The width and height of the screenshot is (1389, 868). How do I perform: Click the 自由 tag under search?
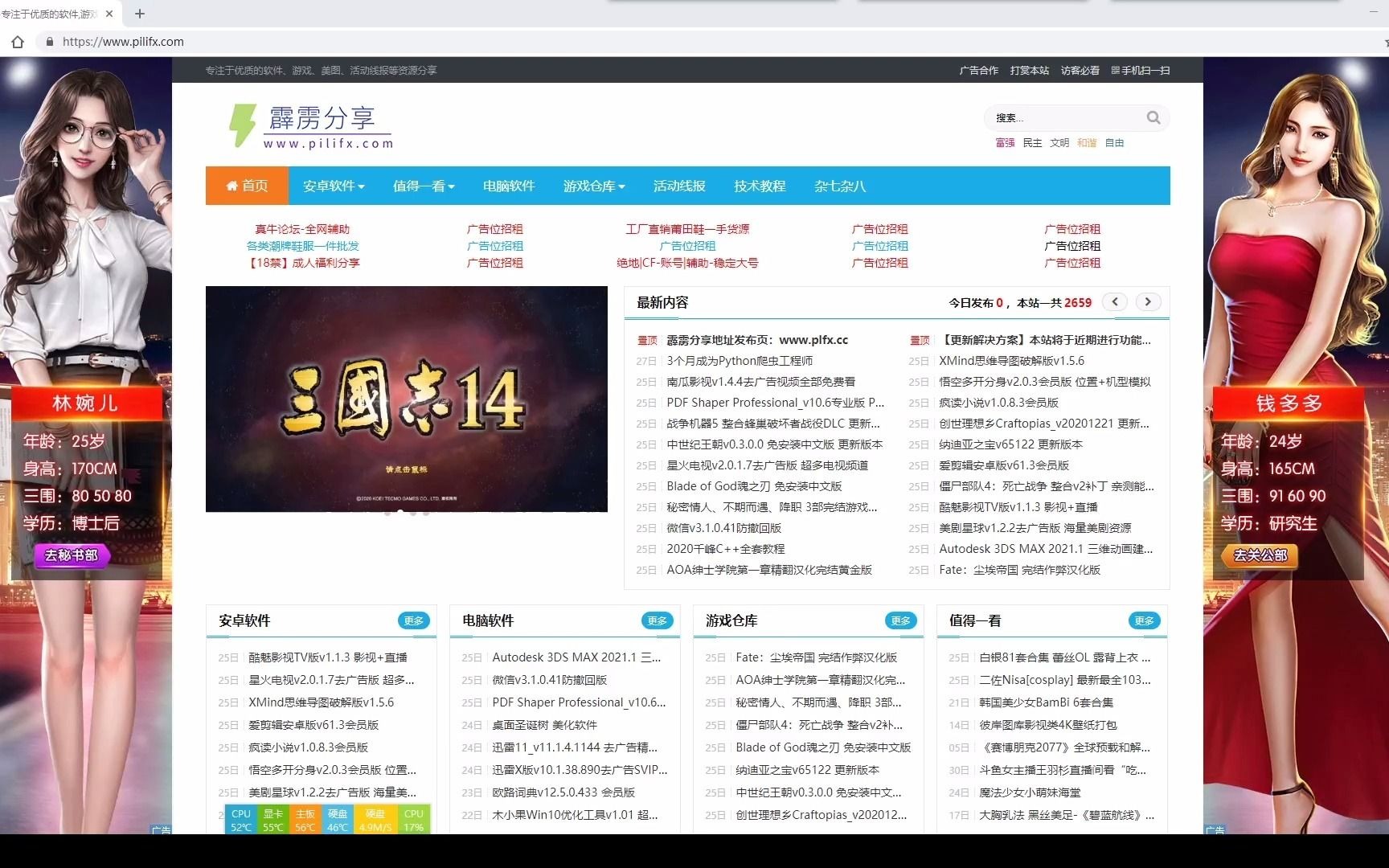(1114, 143)
